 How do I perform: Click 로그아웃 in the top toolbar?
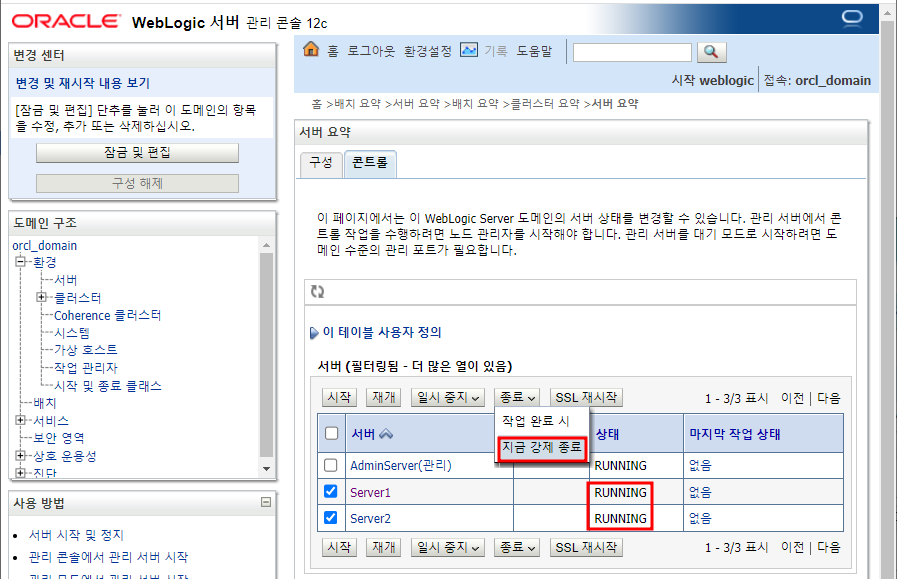pyautogui.click(x=371, y=51)
